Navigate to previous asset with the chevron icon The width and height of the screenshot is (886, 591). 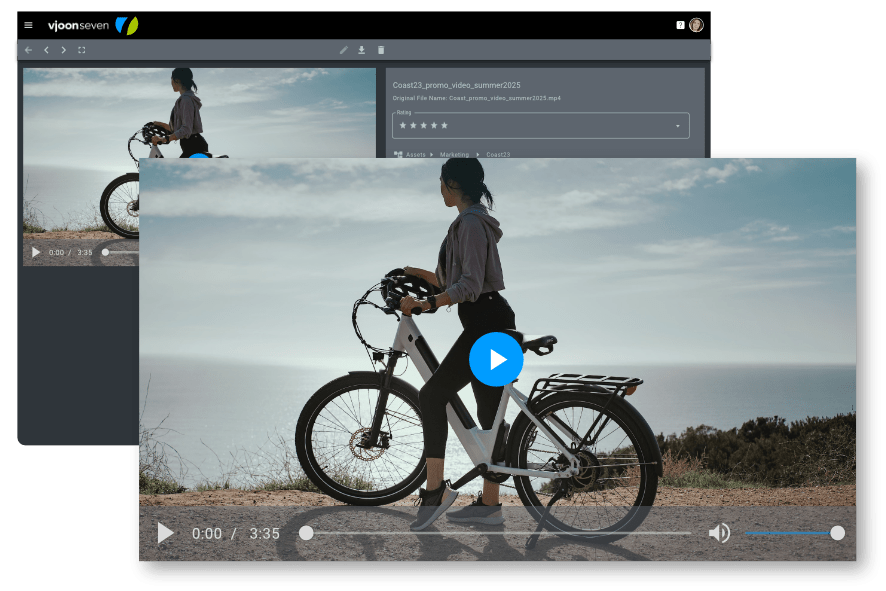(45, 49)
